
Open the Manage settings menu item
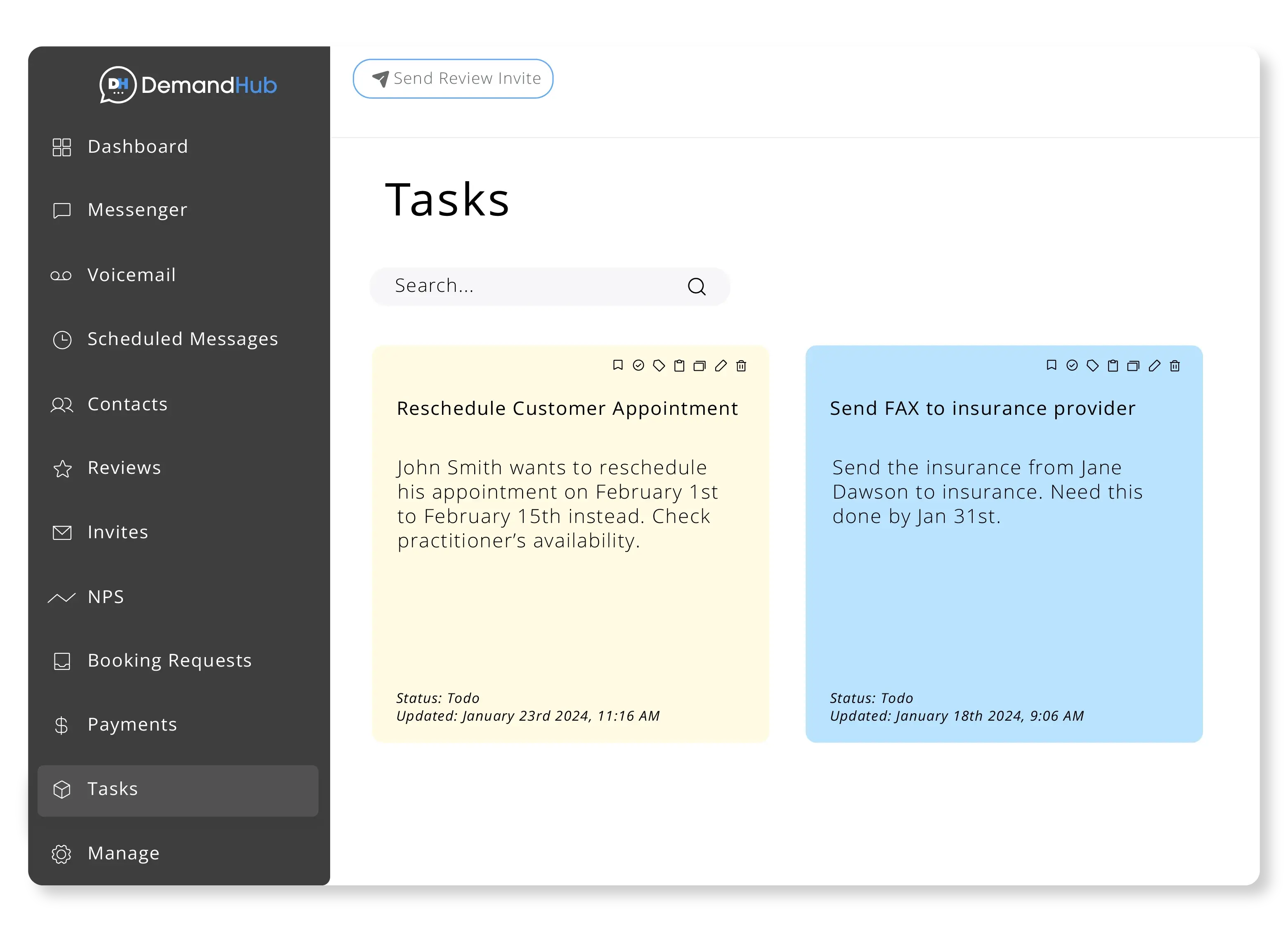(123, 853)
